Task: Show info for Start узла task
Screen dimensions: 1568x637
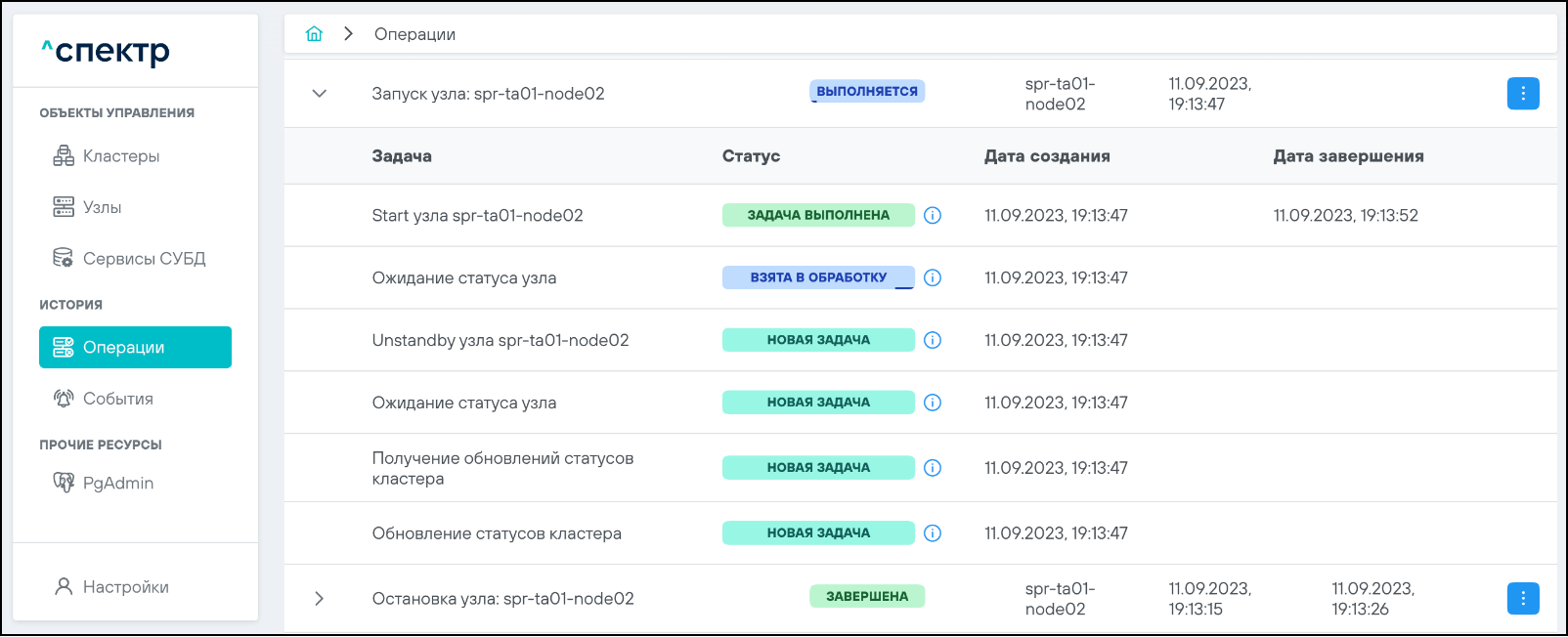Action: point(933,215)
